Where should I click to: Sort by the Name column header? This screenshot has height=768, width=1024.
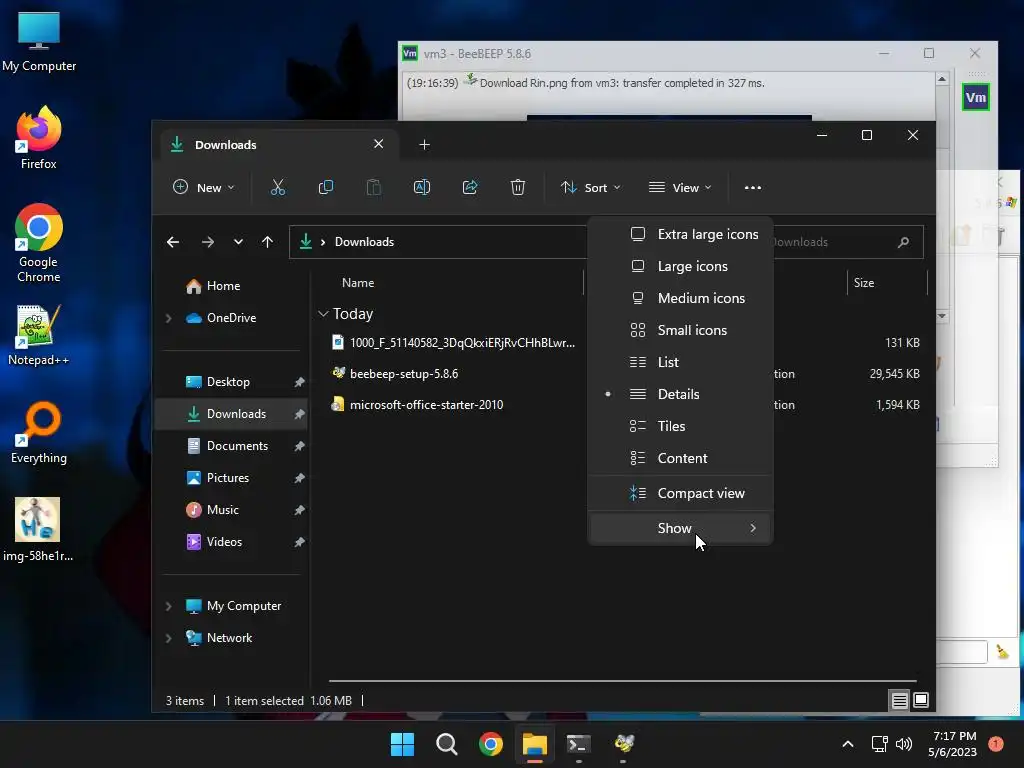[358, 283]
